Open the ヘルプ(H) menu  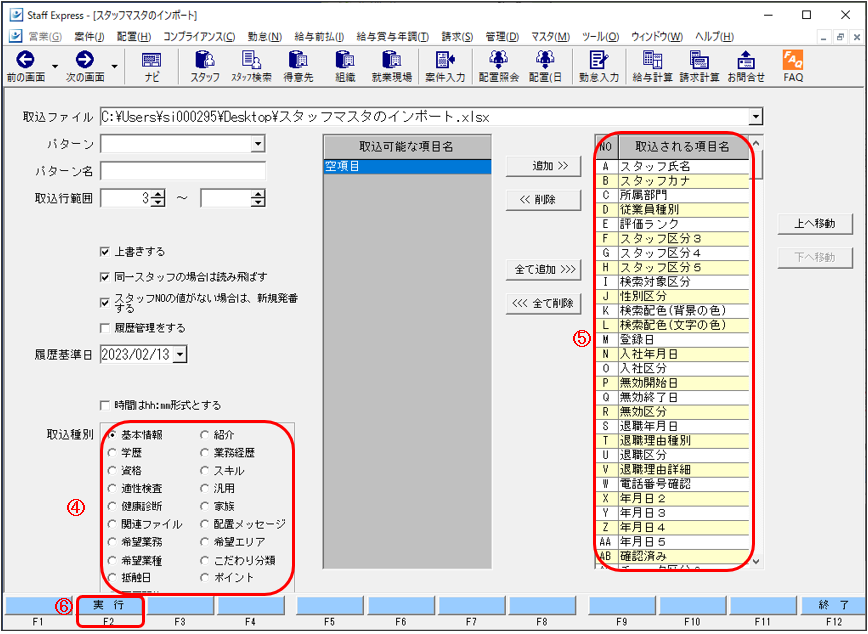pos(714,37)
